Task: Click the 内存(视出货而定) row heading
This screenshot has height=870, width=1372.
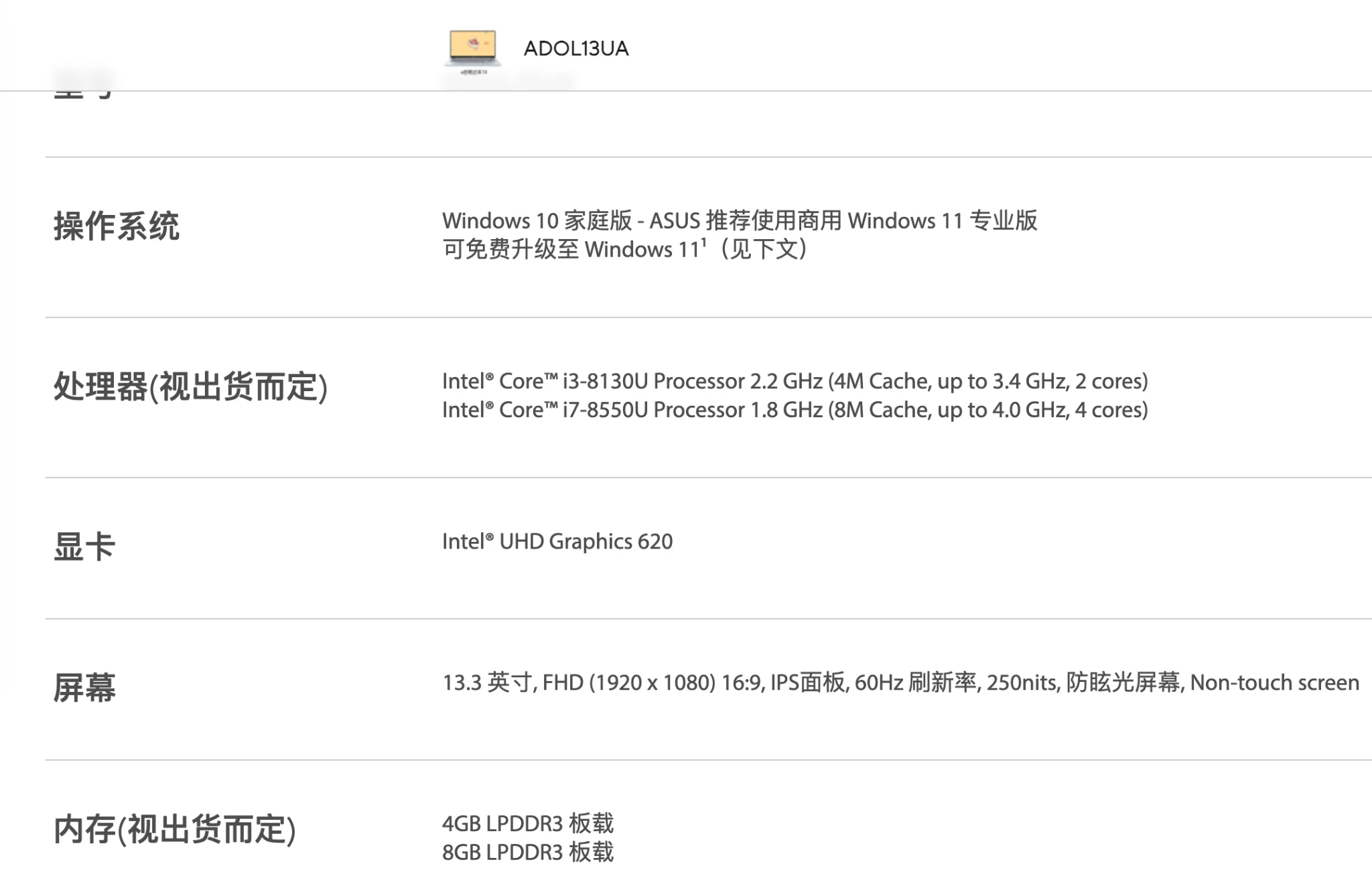Action: click(174, 829)
